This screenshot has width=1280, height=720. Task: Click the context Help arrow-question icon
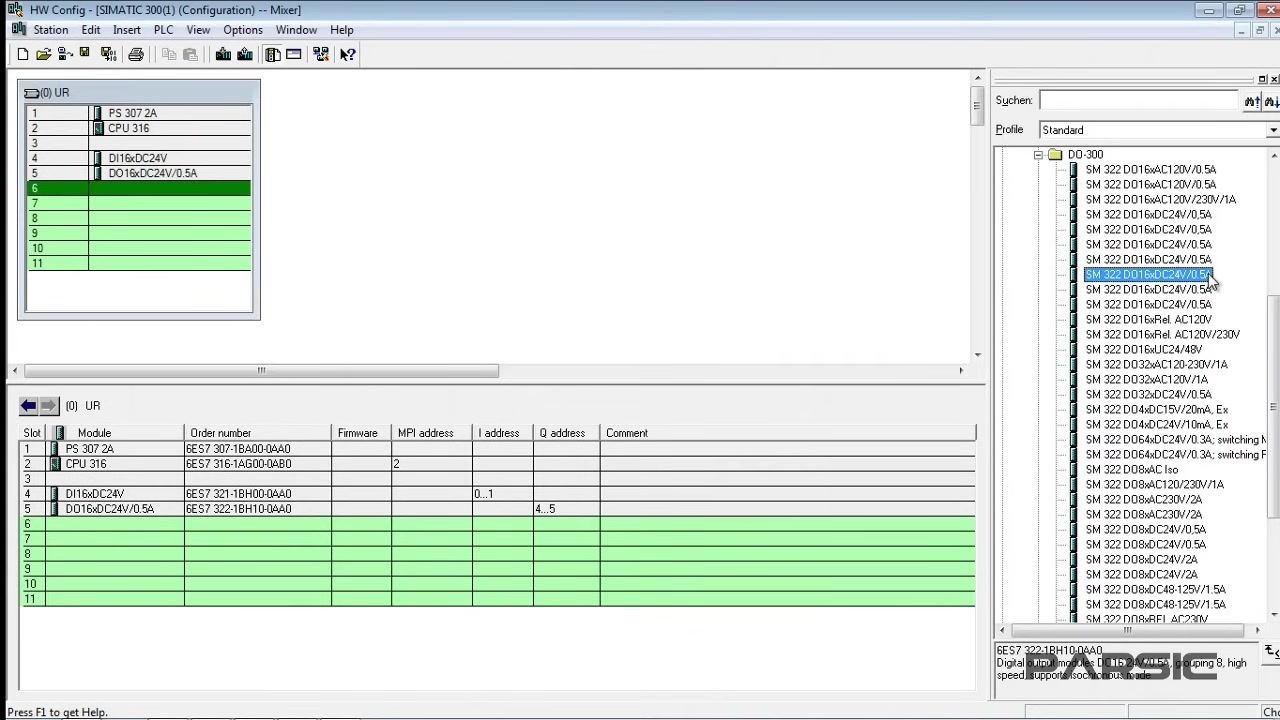pos(347,55)
